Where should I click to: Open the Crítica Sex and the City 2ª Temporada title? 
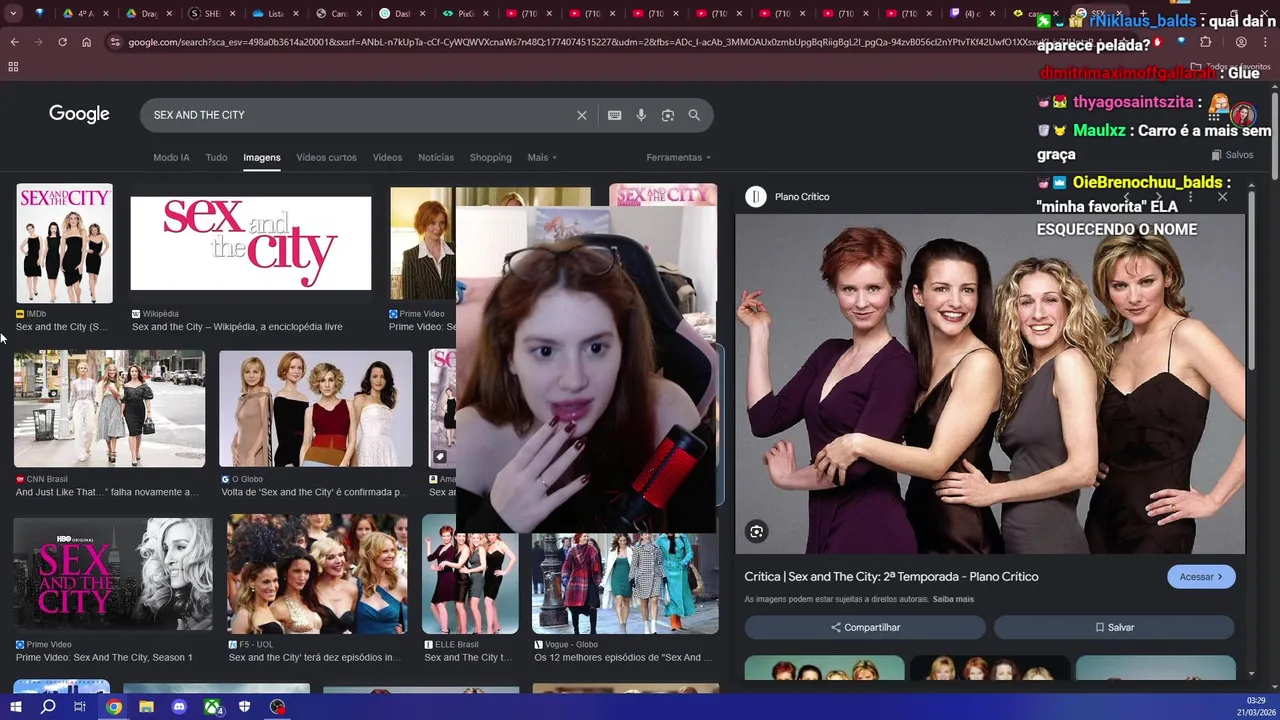click(x=891, y=577)
